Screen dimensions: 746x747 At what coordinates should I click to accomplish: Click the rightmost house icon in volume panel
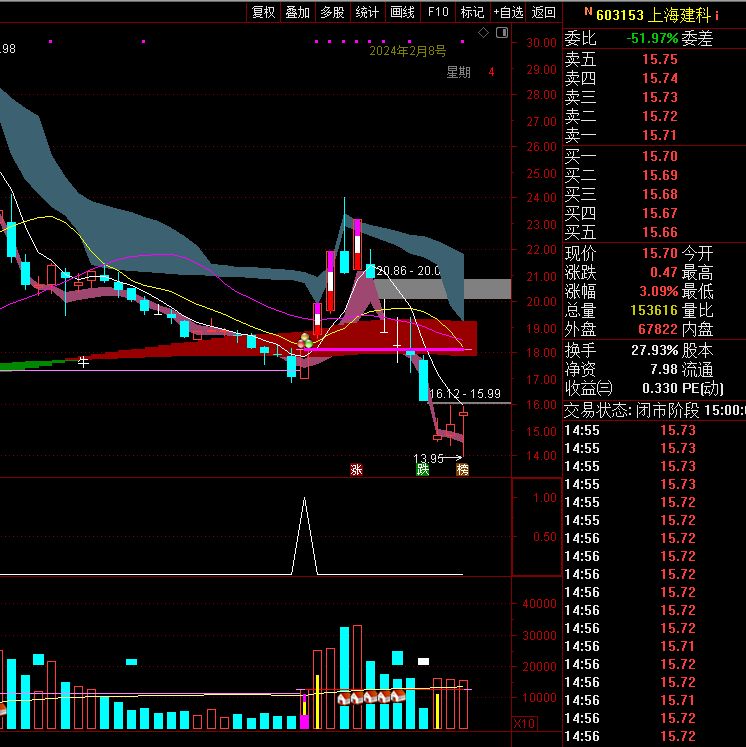click(x=398, y=697)
